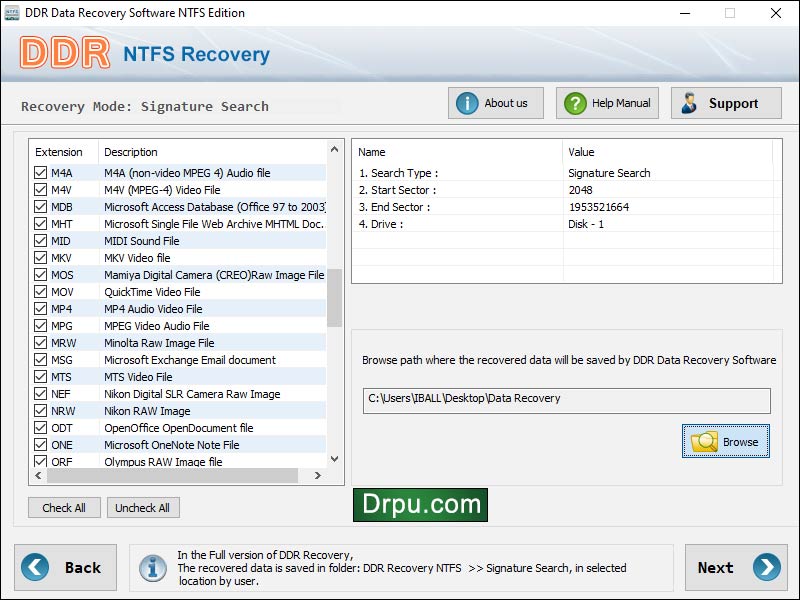Go Back to previous step
This screenshot has height=600, width=800.
pos(65,567)
